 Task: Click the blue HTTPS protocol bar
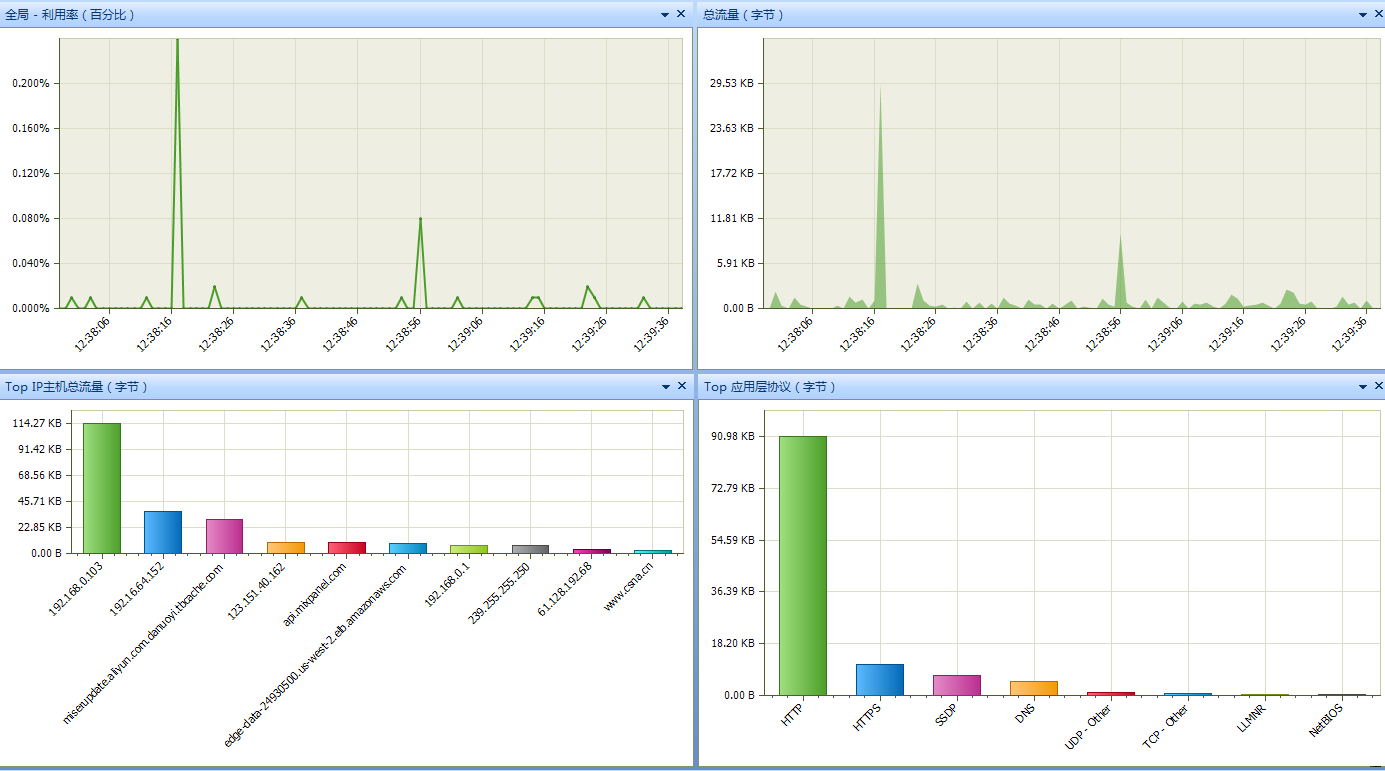click(x=880, y=679)
